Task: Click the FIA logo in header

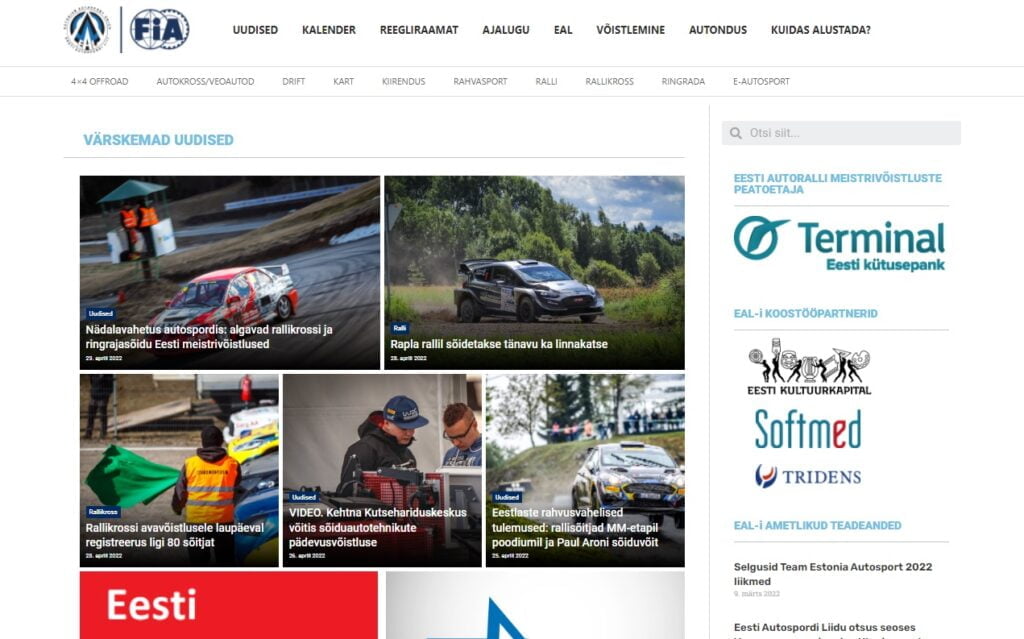Action: pos(159,30)
